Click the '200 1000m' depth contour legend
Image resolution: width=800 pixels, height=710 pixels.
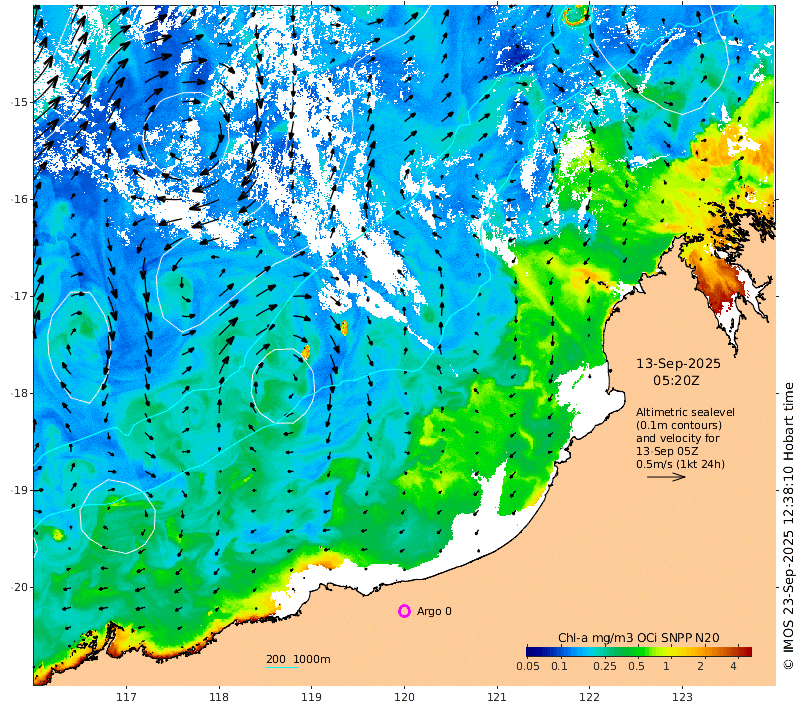click(x=298, y=659)
